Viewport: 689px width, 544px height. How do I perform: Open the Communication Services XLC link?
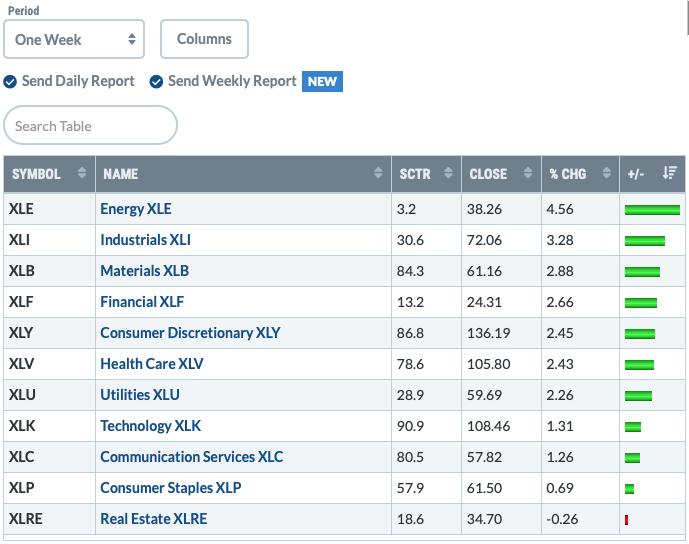tap(192, 457)
